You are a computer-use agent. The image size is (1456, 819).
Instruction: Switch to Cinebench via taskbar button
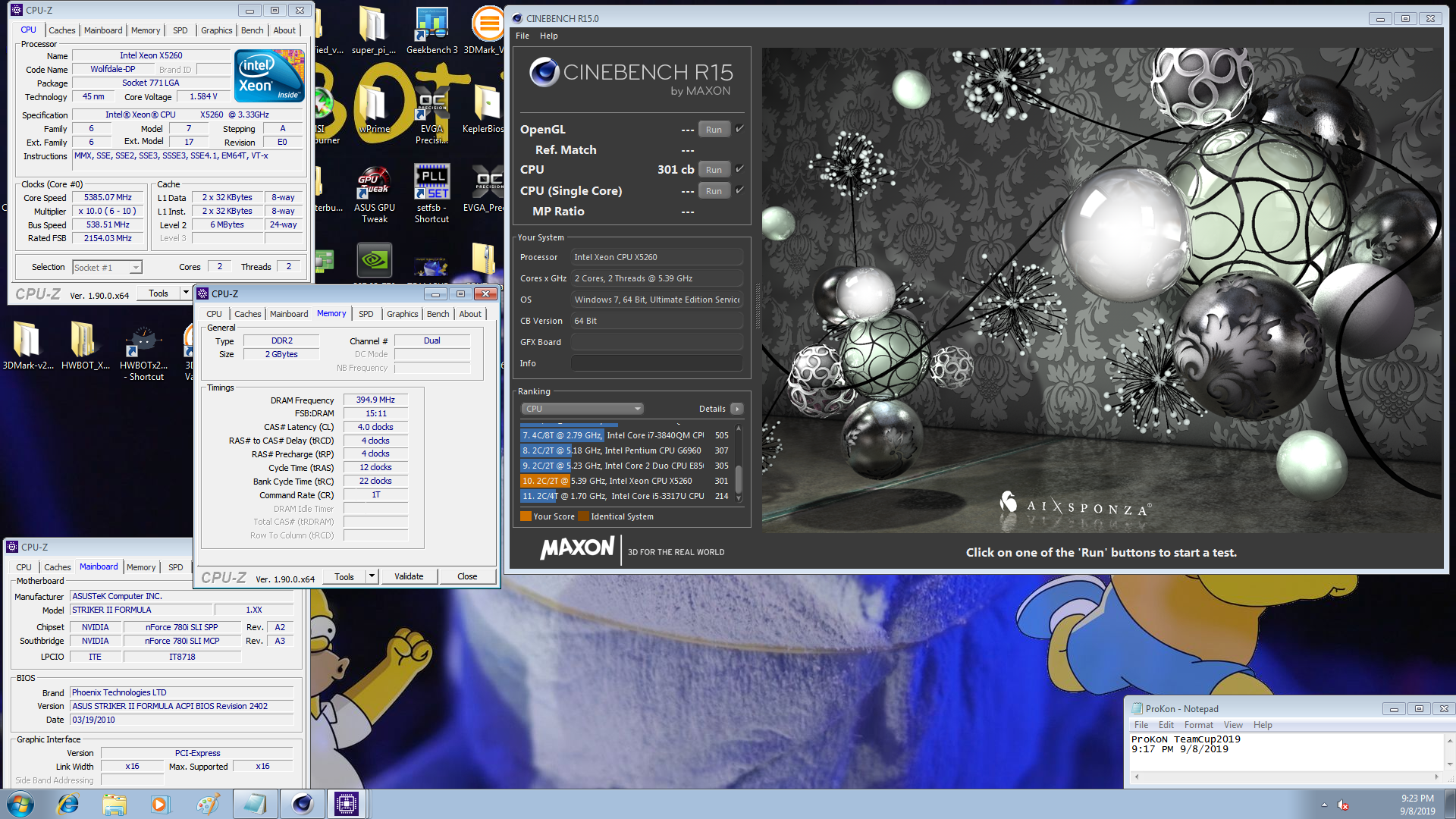click(x=302, y=804)
